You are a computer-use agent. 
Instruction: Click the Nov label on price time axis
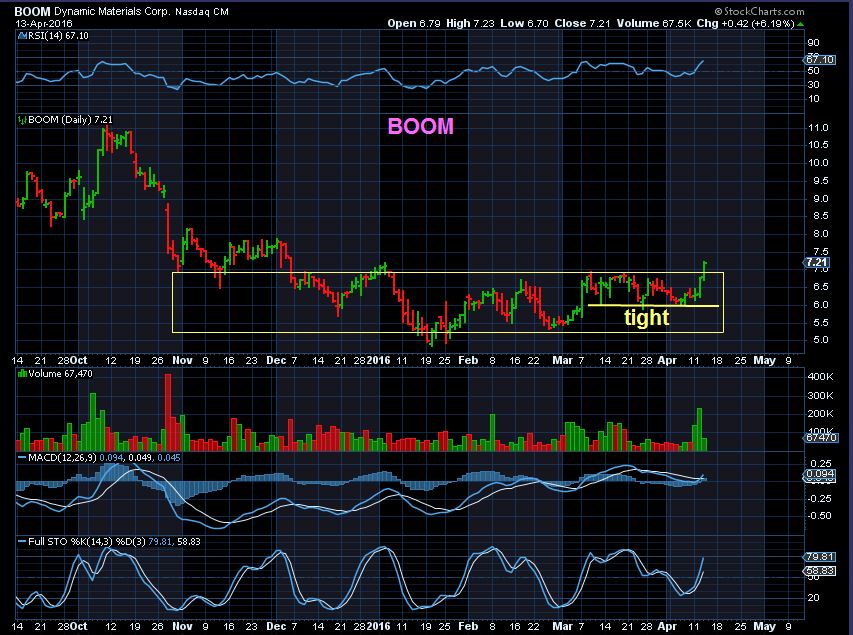click(x=182, y=360)
